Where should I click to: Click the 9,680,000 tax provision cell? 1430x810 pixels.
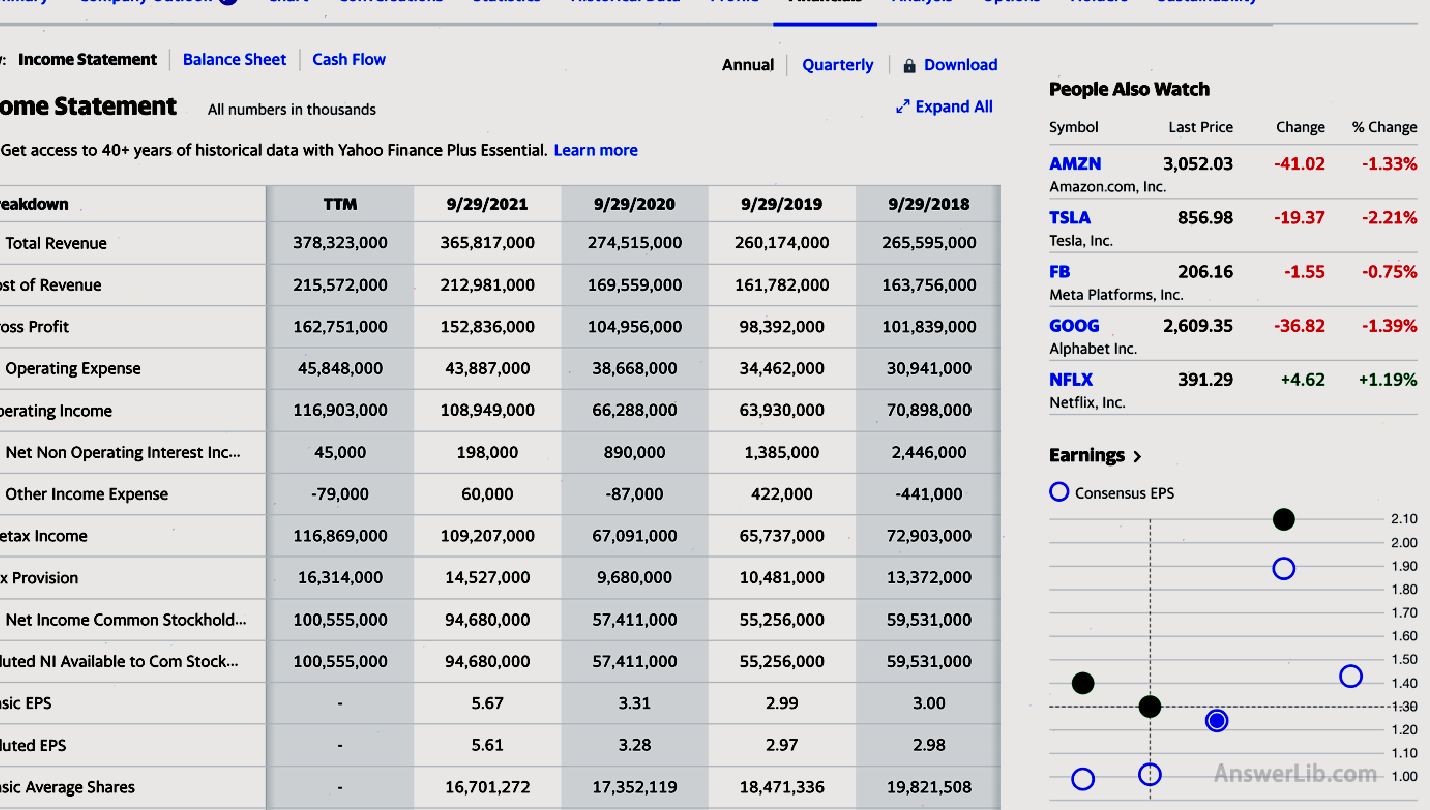click(x=634, y=578)
